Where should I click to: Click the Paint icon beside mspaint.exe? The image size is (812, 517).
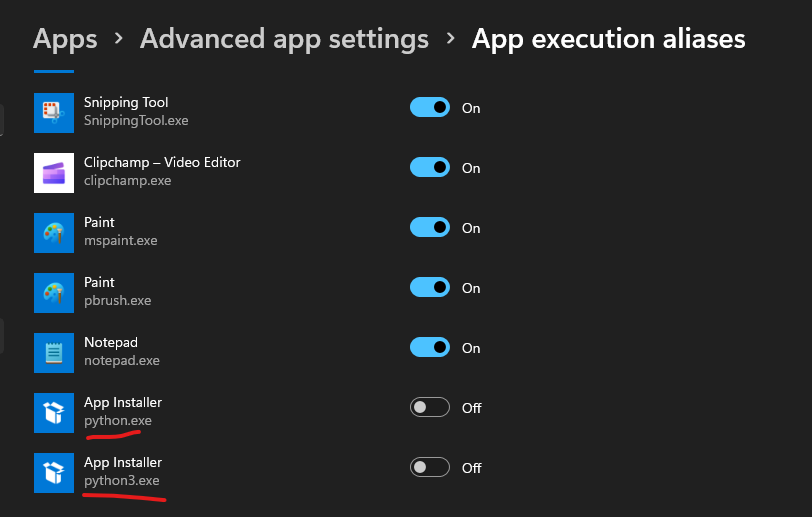[x=54, y=233]
